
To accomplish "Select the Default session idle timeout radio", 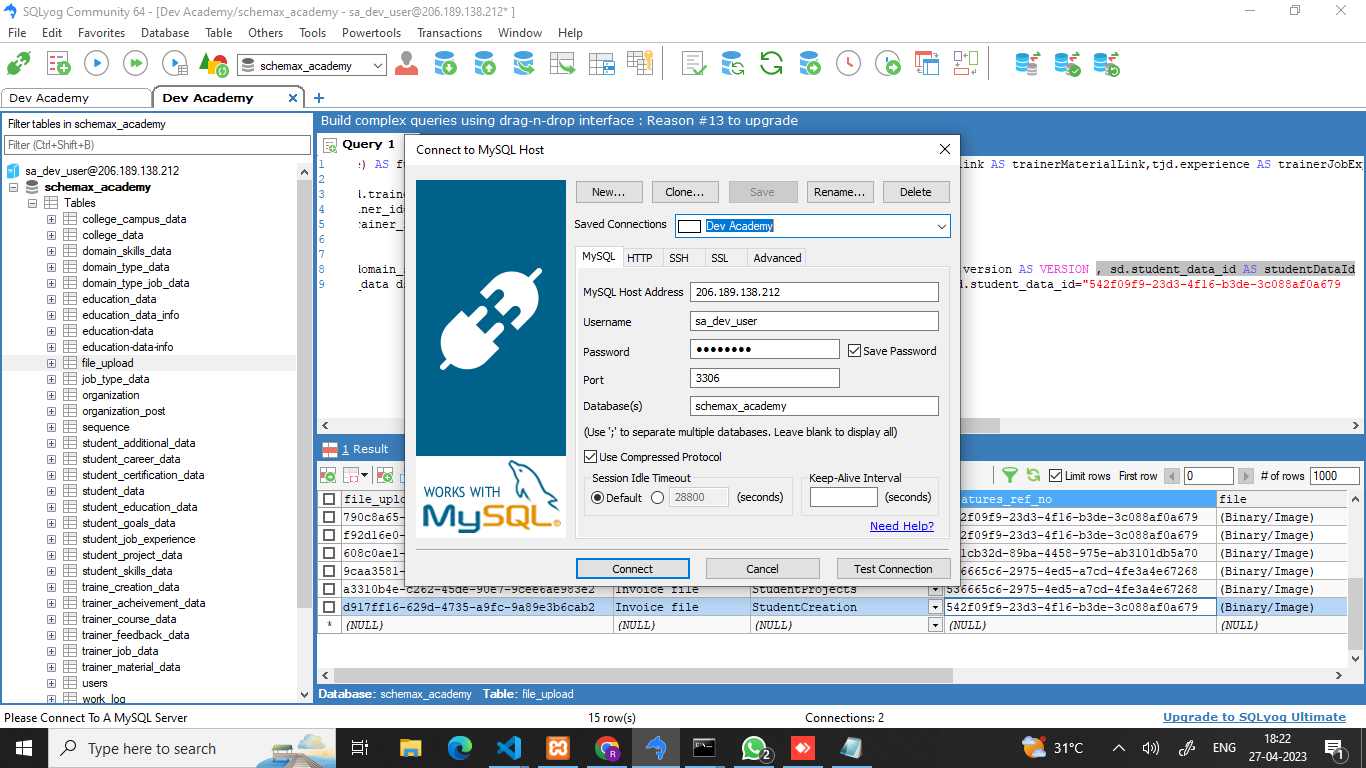I will 598,497.
